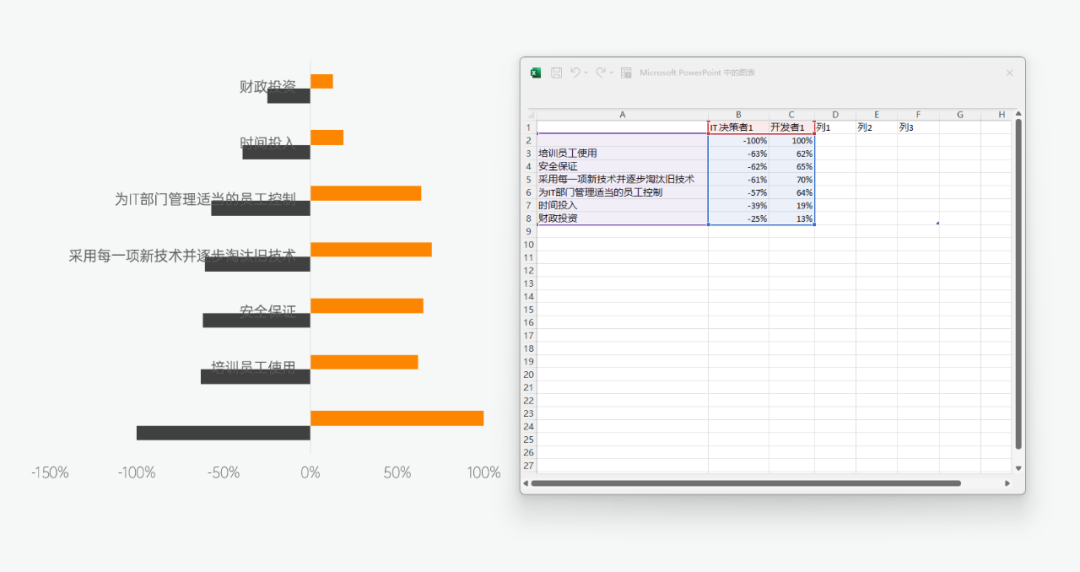Image resolution: width=1080 pixels, height=572 pixels.
Task: Click the Select All corner of the sheet
Action: tap(530, 114)
